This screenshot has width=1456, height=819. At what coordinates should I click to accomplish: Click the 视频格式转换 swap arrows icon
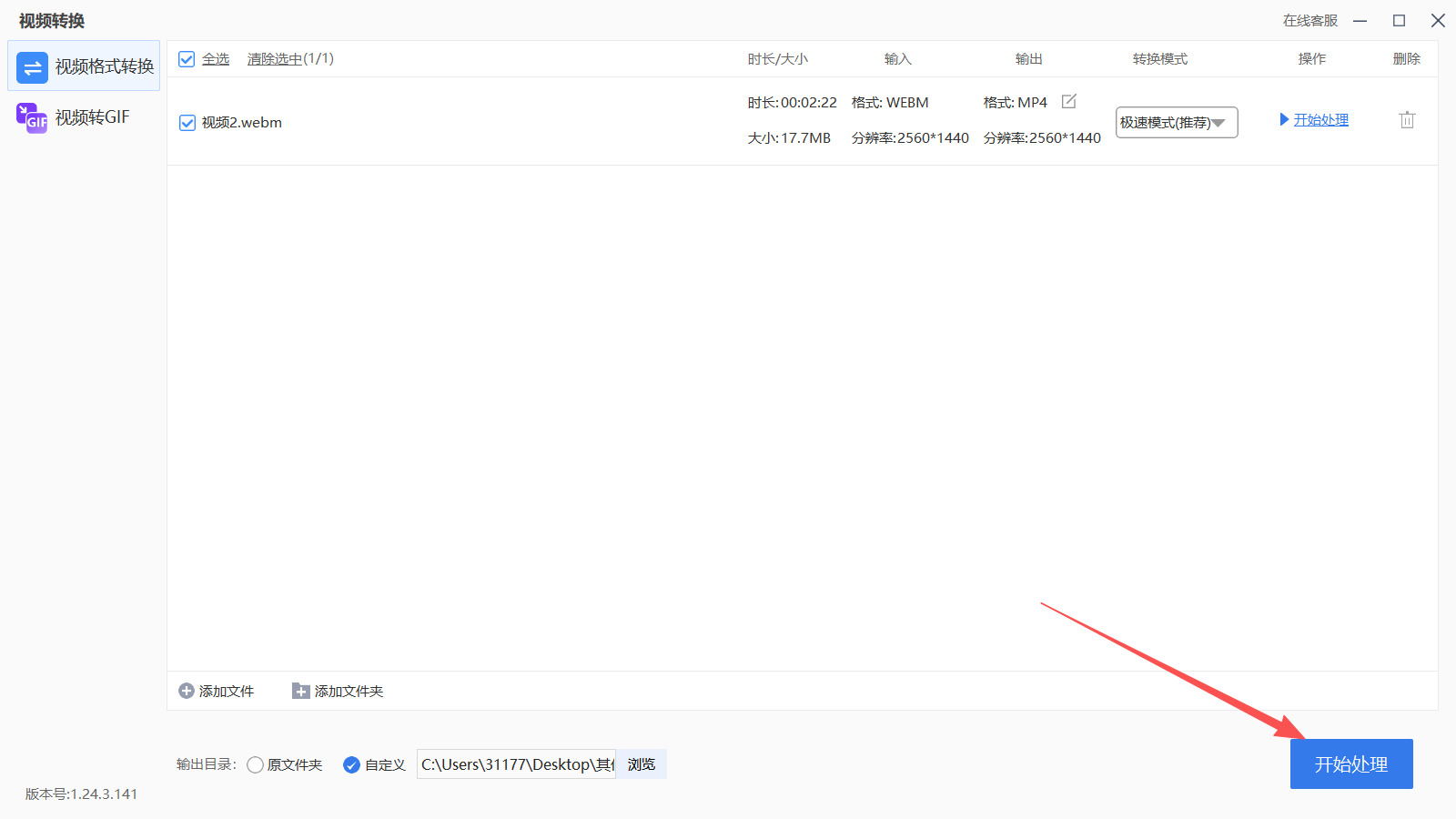click(33, 67)
